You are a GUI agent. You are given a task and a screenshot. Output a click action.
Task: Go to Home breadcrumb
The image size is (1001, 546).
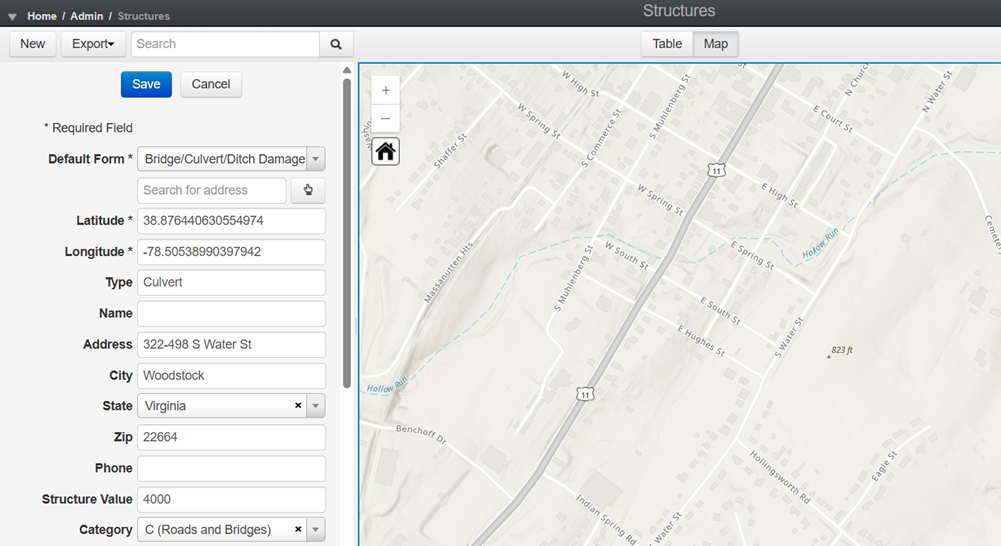point(41,16)
